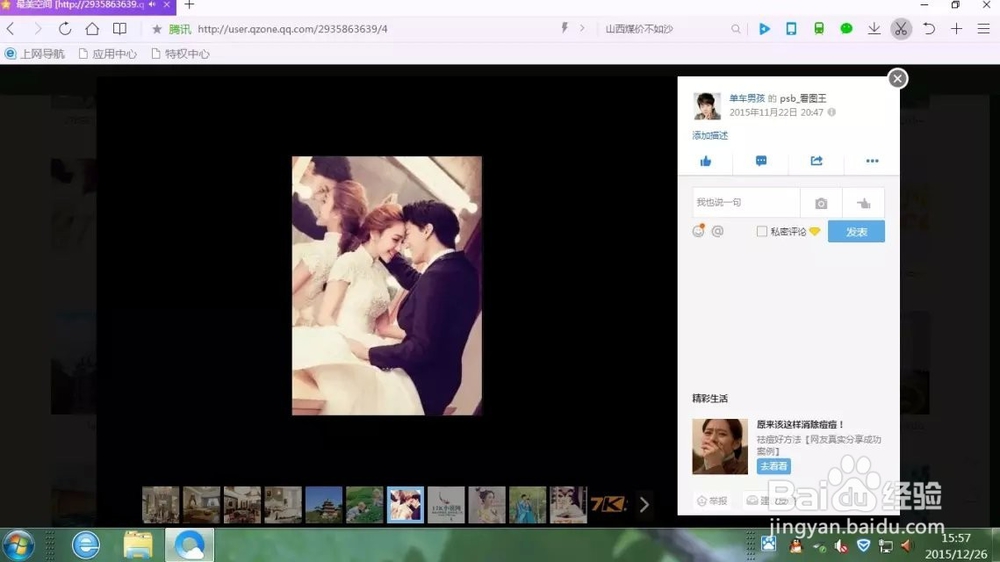1000x562 pixels.
Task: Click the plus icon in the toolbar
Action: click(956, 29)
